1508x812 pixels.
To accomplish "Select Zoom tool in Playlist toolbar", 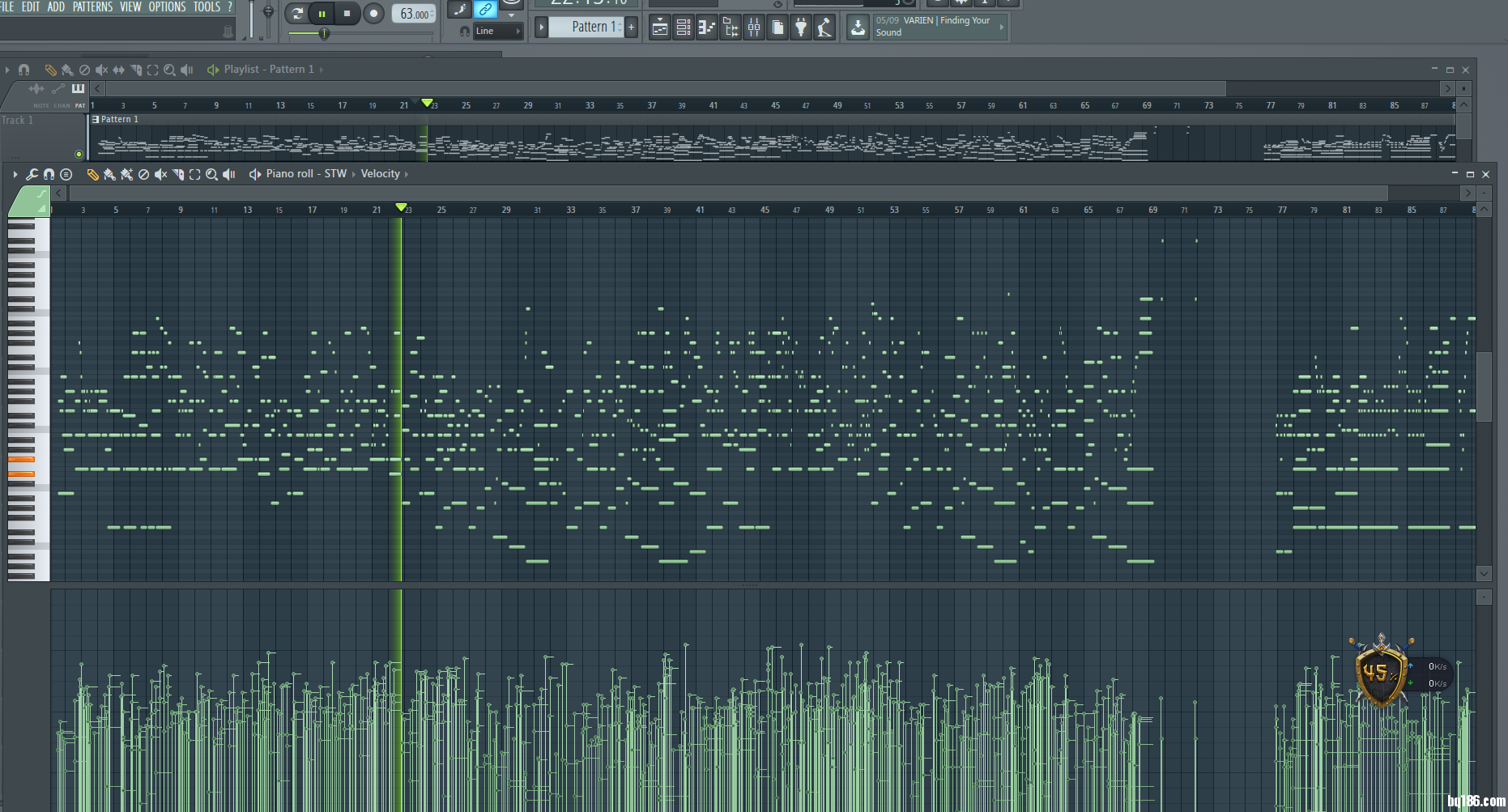I will pos(169,70).
